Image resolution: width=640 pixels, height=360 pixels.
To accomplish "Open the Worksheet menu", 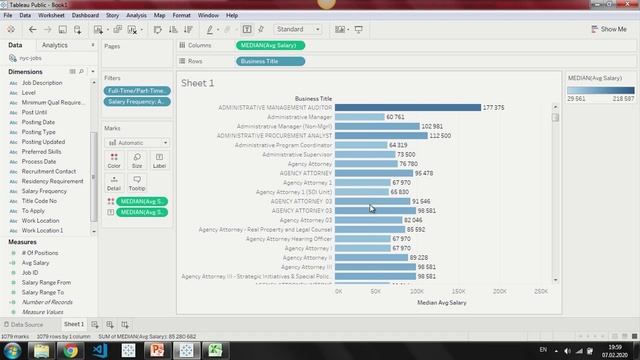I will 51,16.
